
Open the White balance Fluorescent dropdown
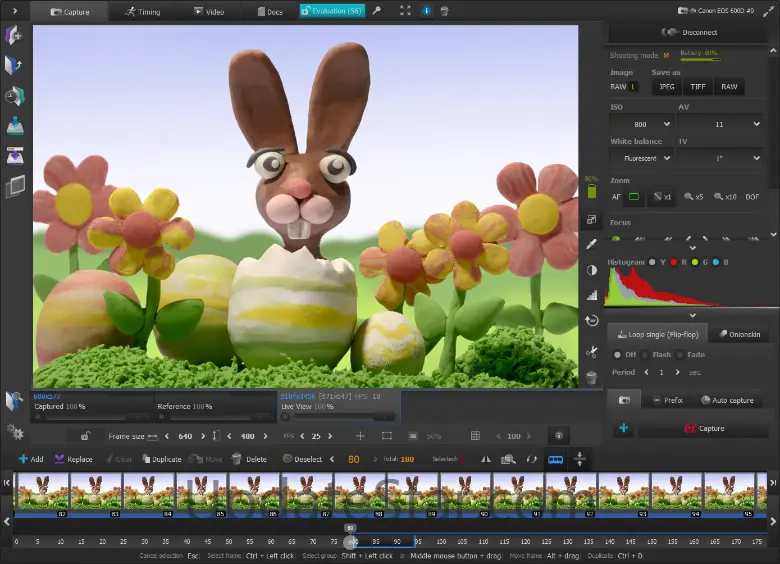coord(640,158)
